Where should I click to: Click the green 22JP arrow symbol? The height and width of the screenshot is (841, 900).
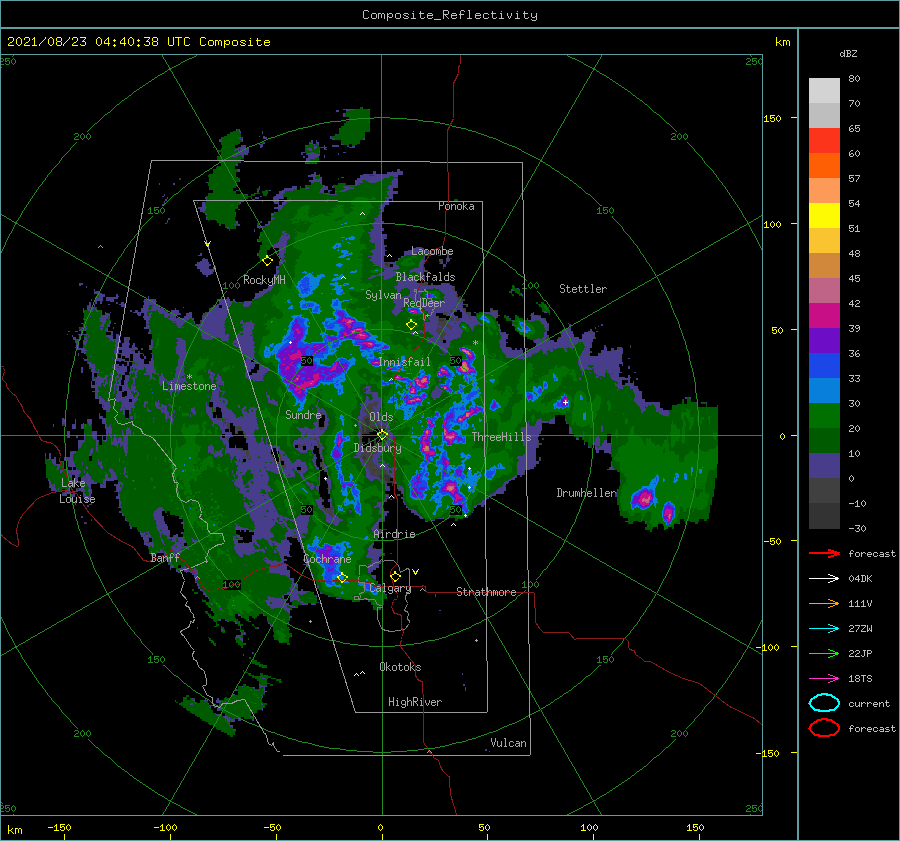[x=824, y=653]
